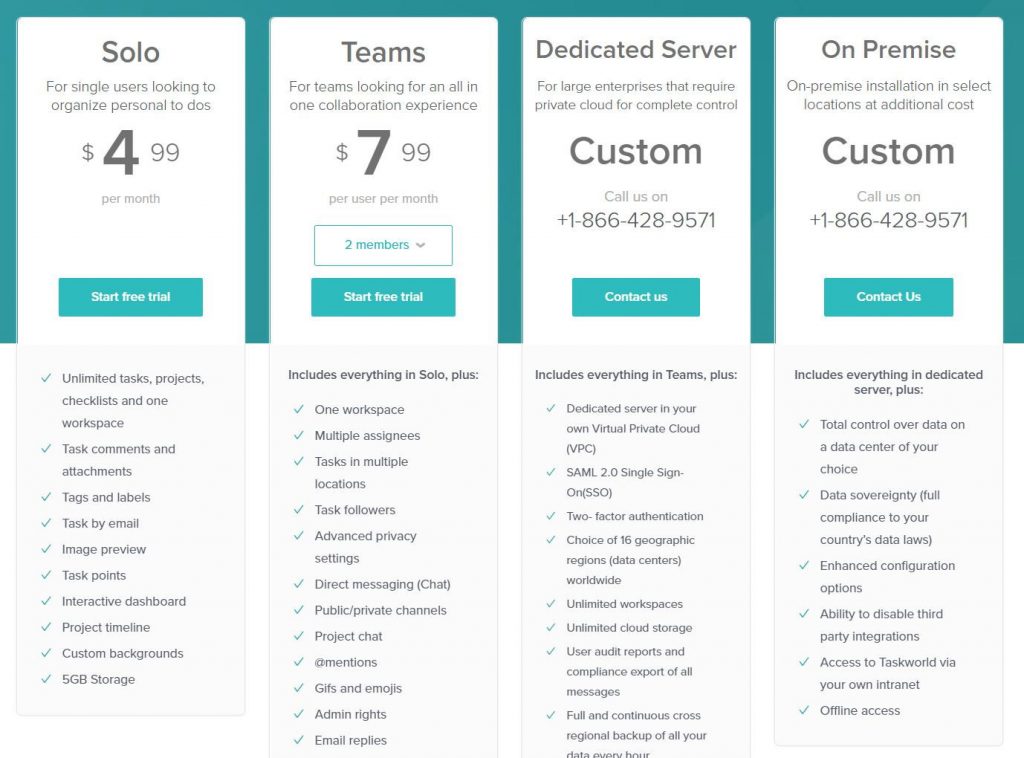Screen dimensions: 1024x758
Task: Click the checkmark next to Data sovereignty
Action: pos(804,495)
